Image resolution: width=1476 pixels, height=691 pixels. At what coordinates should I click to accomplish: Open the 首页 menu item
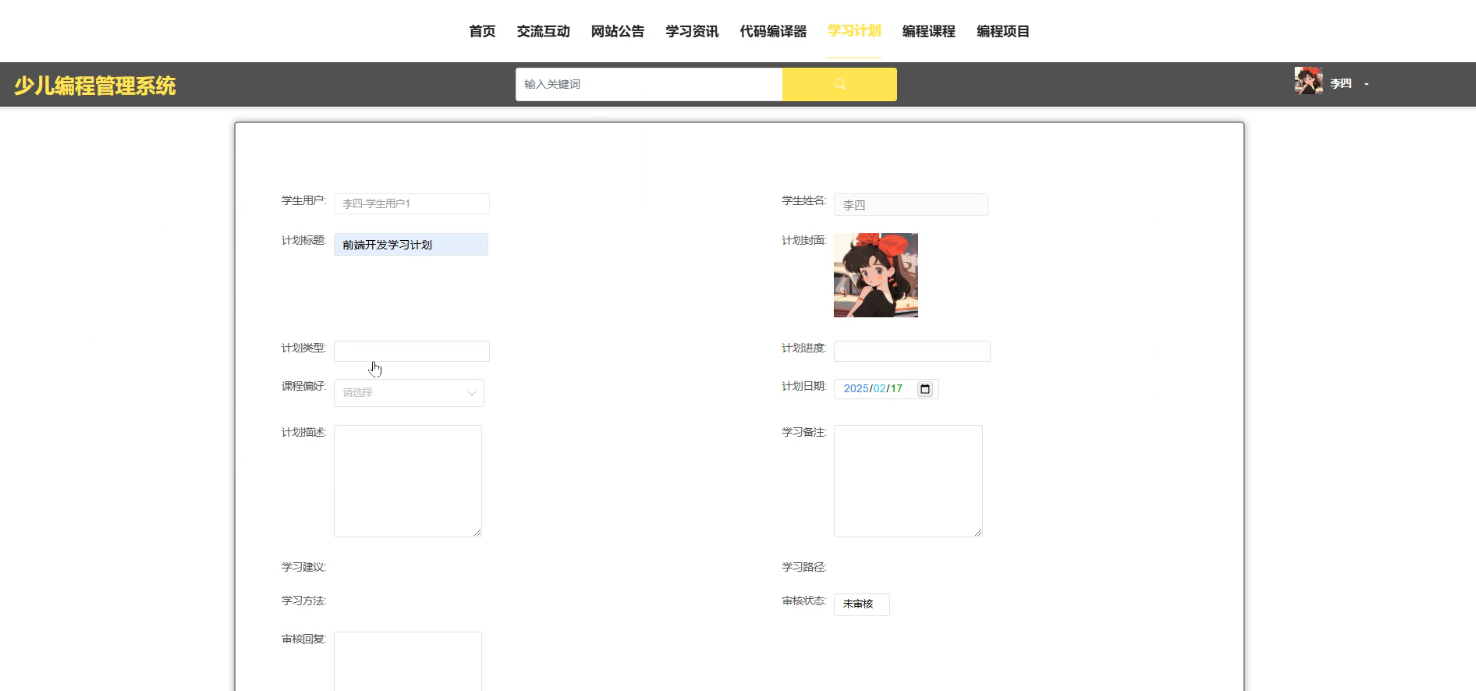pos(482,31)
